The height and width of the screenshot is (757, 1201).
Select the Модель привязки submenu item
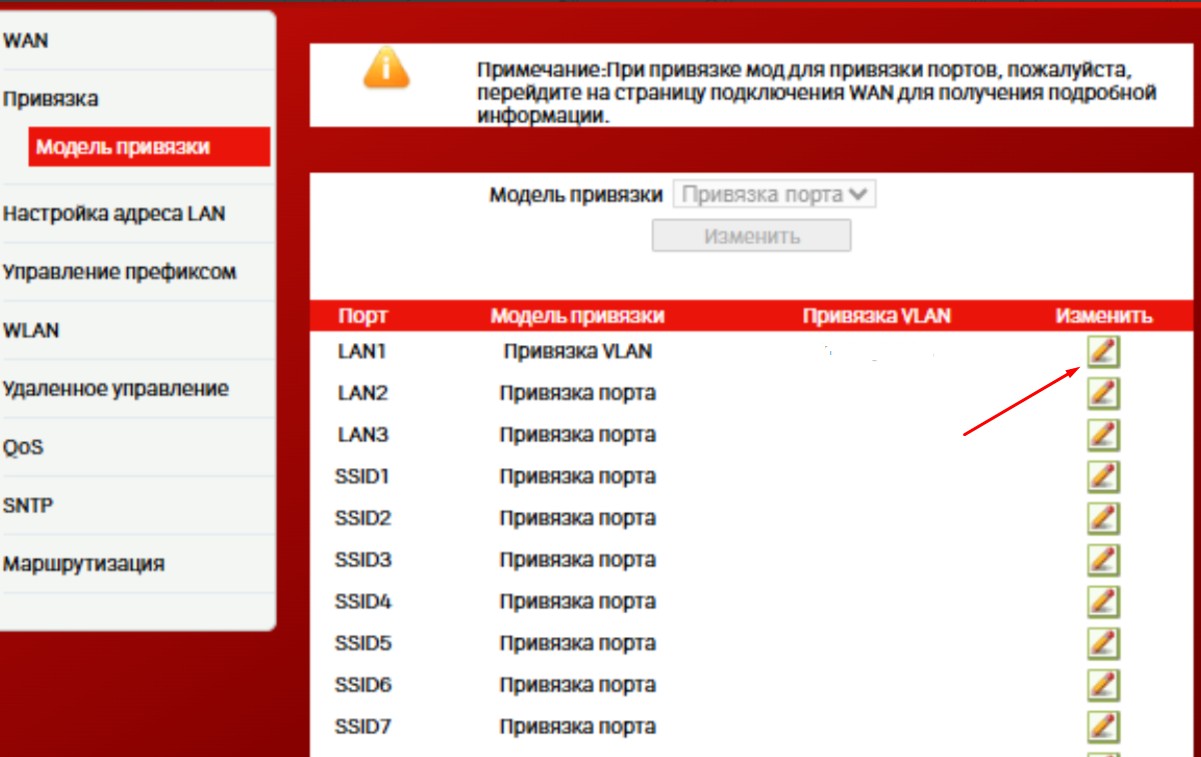coord(123,147)
